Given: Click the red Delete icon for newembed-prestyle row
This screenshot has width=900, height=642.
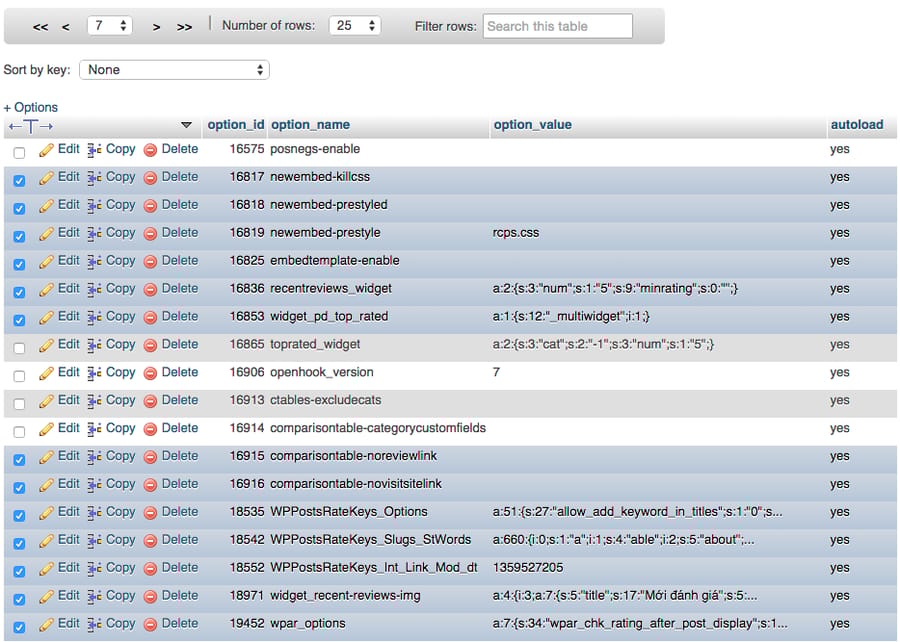Looking at the screenshot, I should [150, 234].
